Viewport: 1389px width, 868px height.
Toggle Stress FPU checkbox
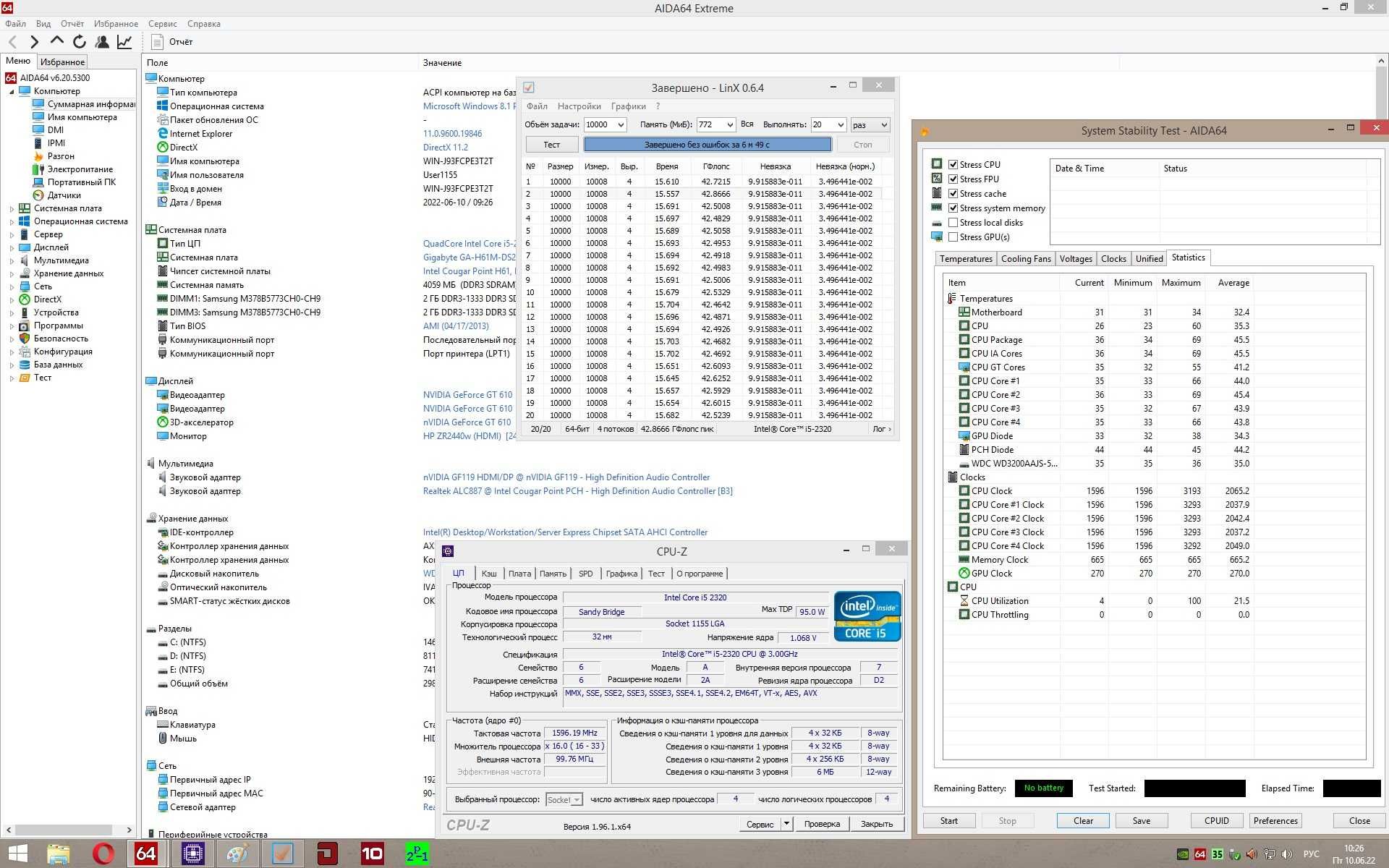coord(953,179)
